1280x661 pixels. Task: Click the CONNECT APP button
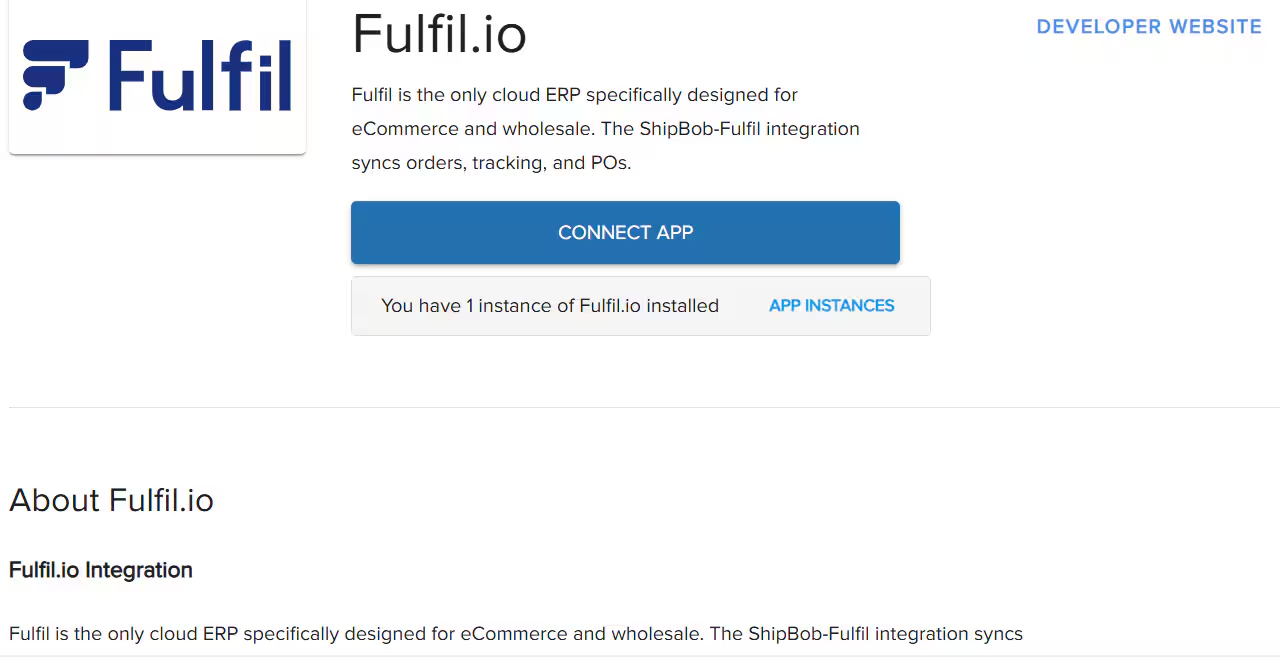click(625, 232)
